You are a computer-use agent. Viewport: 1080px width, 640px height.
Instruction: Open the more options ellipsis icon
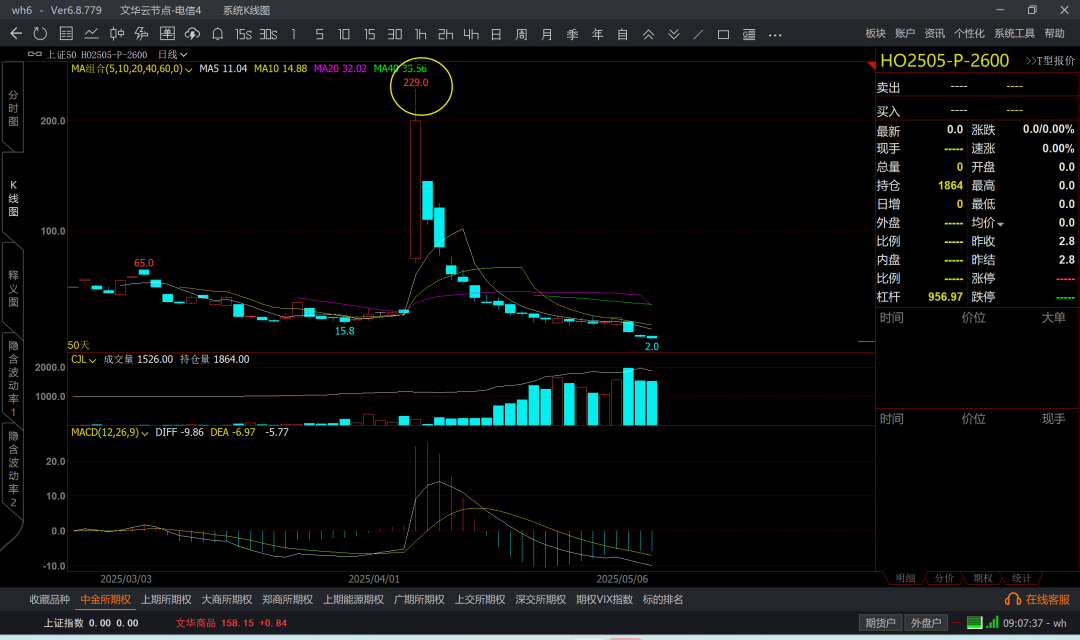[x=775, y=34]
